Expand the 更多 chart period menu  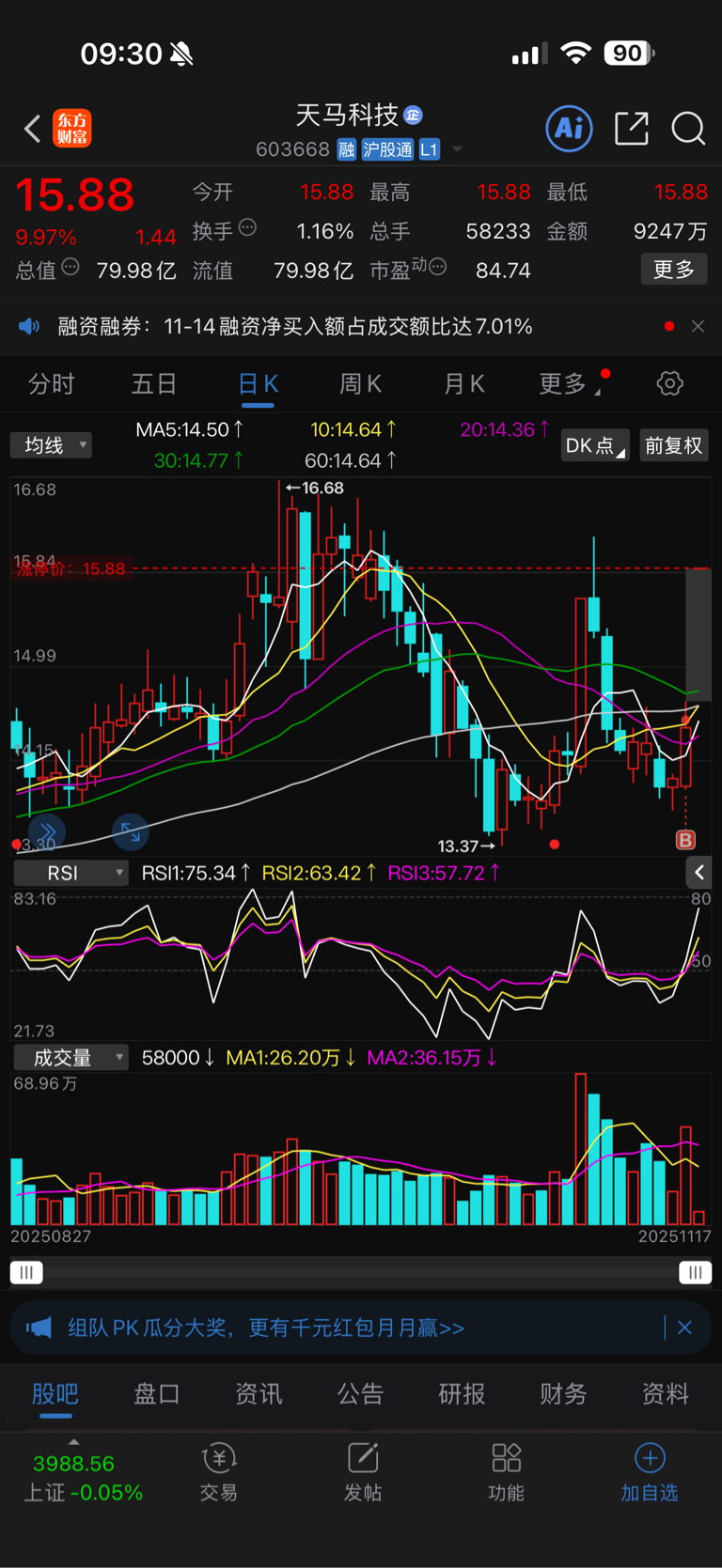[x=570, y=383]
